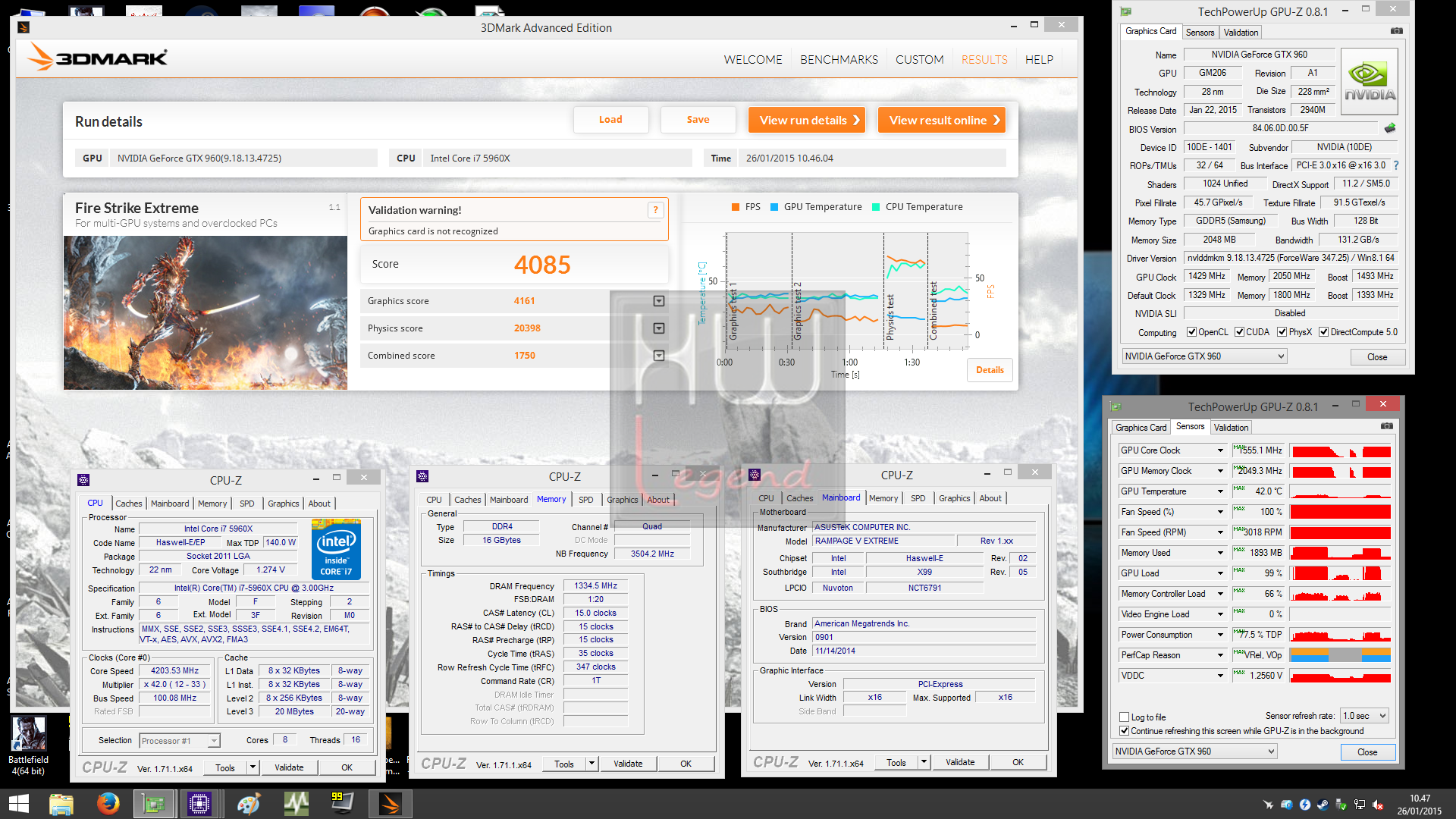Switch to GPU-Z taskbar icon
Viewport: 1456px width, 819px height.
pos(154,804)
